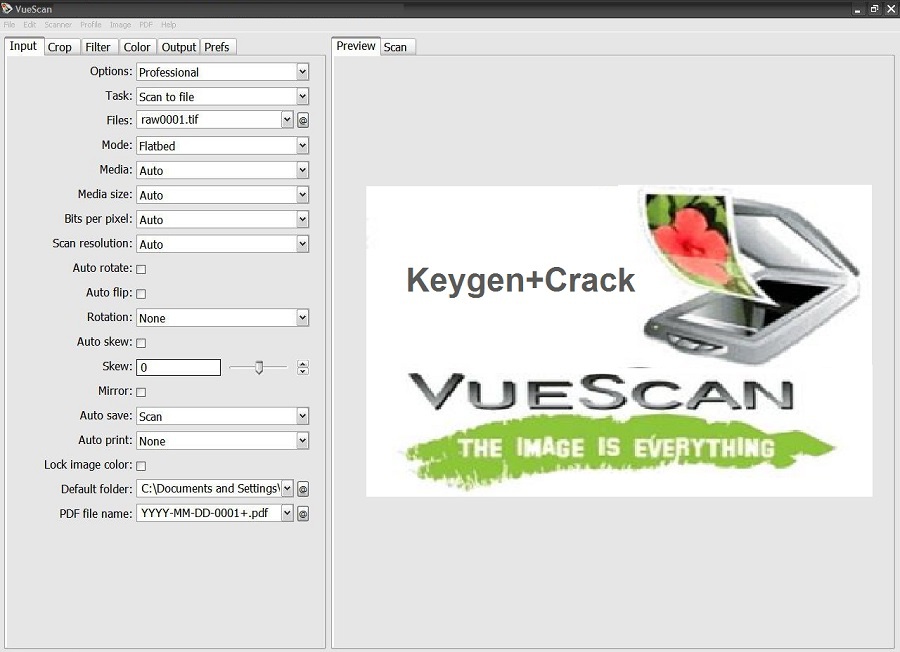The width and height of the screenshot is (900, 652).
Task: Open the Auto save dropdown
Action: click(x=223, y=416)
